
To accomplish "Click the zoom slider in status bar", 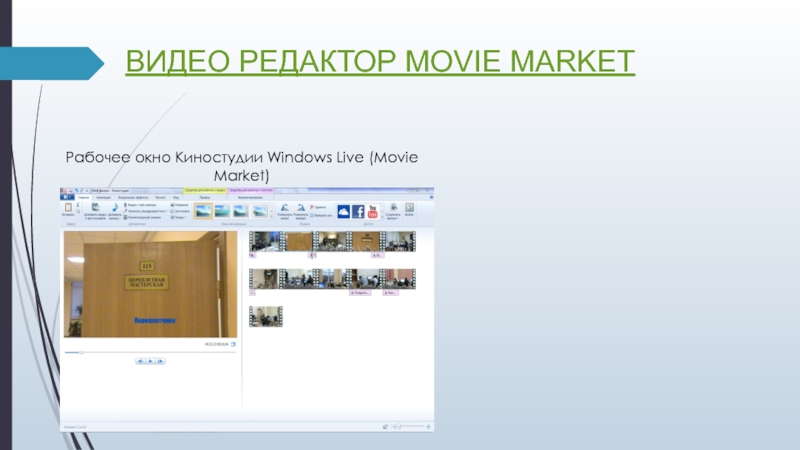I will point(400,427).
